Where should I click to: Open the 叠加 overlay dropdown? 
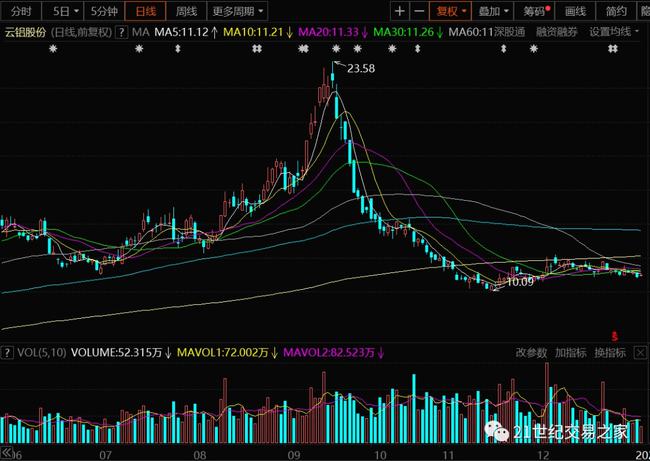pyautogui.click(x=493, y=11)
